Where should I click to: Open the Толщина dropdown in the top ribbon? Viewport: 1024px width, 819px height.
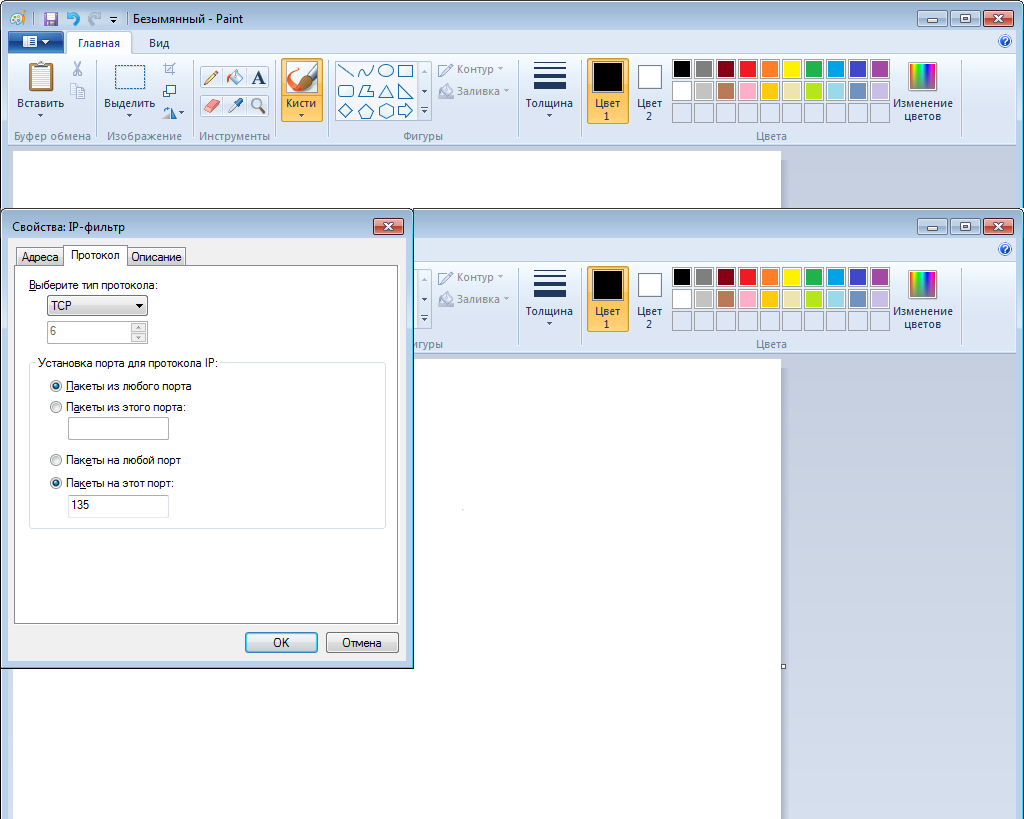[549, 91]
